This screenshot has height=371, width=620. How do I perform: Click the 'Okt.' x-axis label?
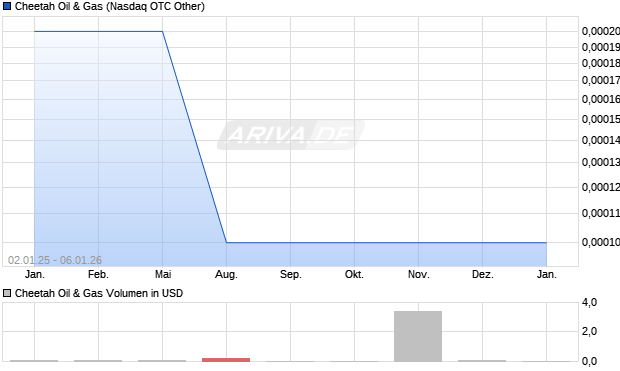354,274
